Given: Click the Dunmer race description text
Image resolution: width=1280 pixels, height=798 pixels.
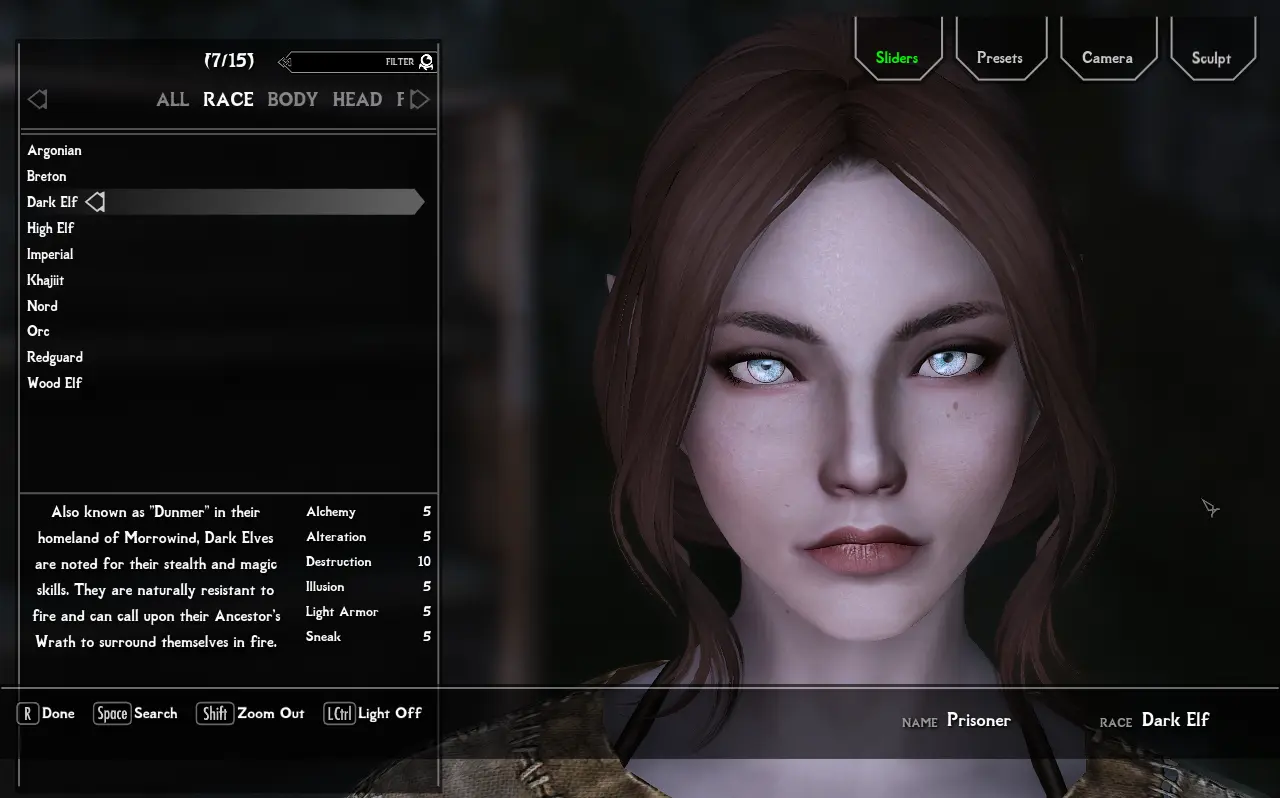Looking at the screenshot, I should (156, 577).
